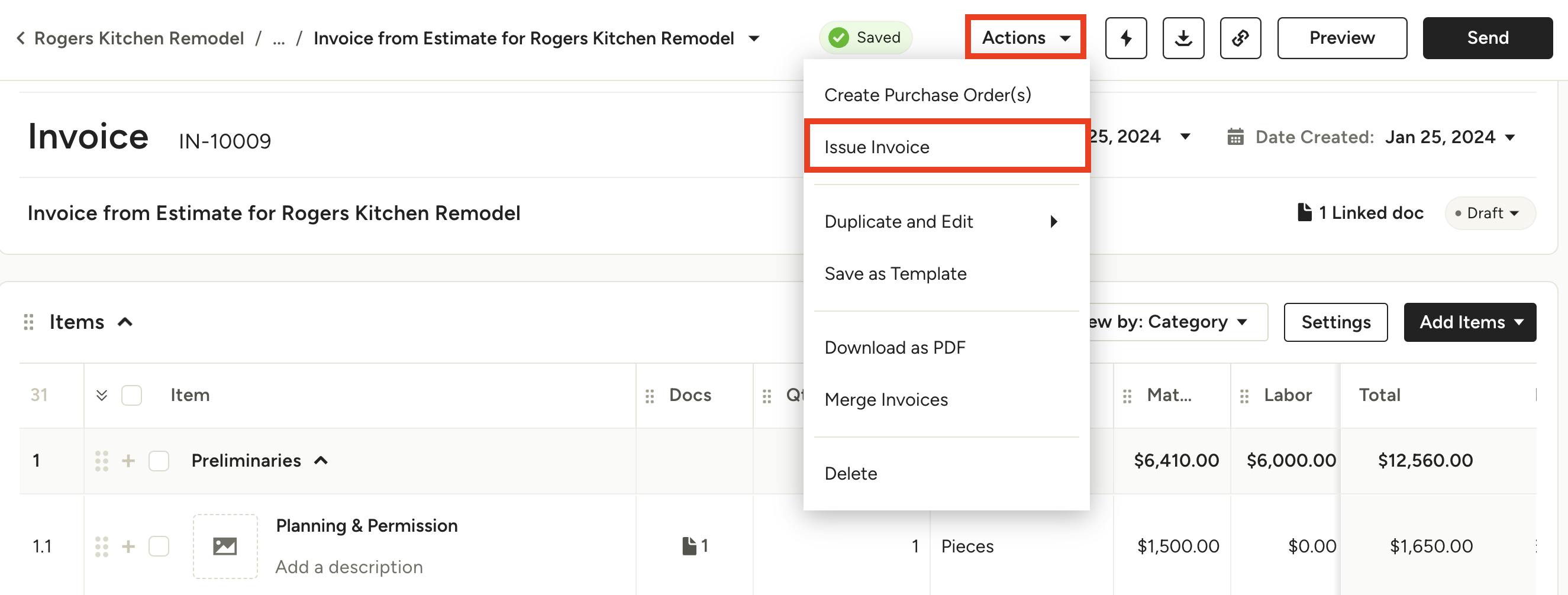Click the drag handle beside Items heading
Screen dimensions: 1568x595
pyautogui.click(x=28, y=322)
